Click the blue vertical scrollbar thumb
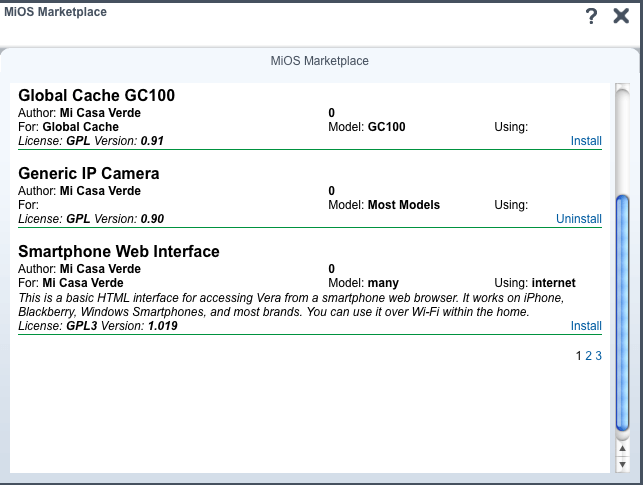 click(622, 313)
